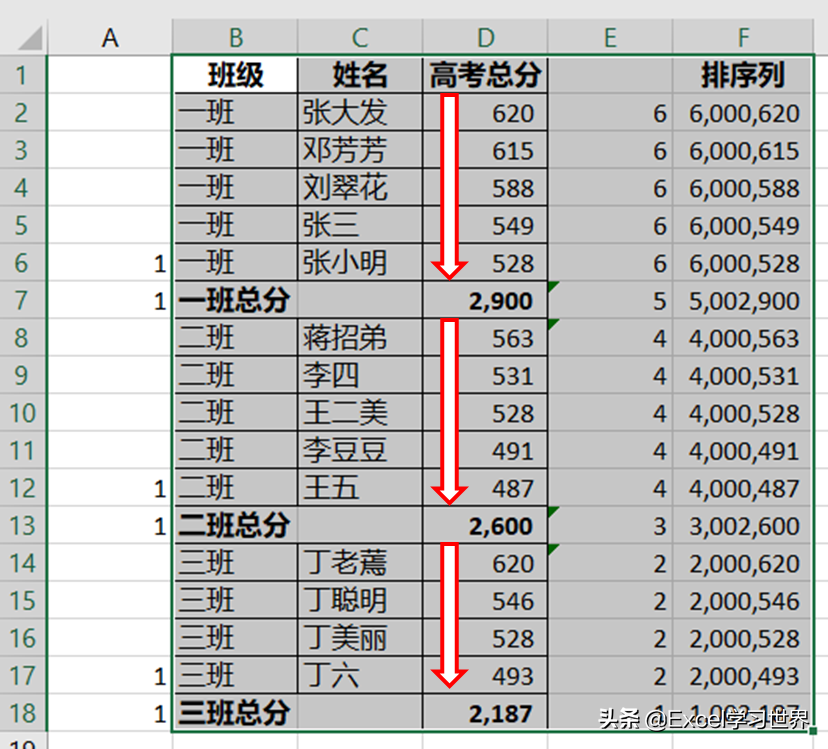Select score 563 in column D
The width and height of the screenshot is (828, 749).
coord(485,338)
